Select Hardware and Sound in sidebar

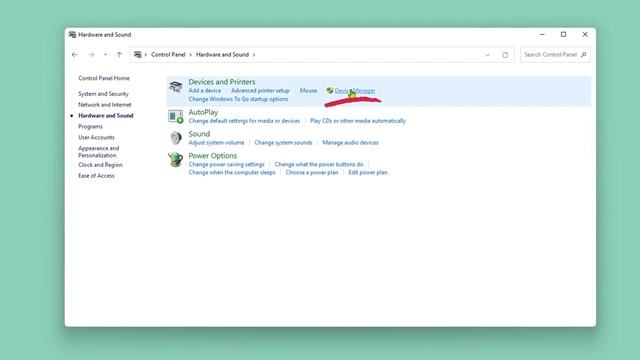click(x=106, y=116)
